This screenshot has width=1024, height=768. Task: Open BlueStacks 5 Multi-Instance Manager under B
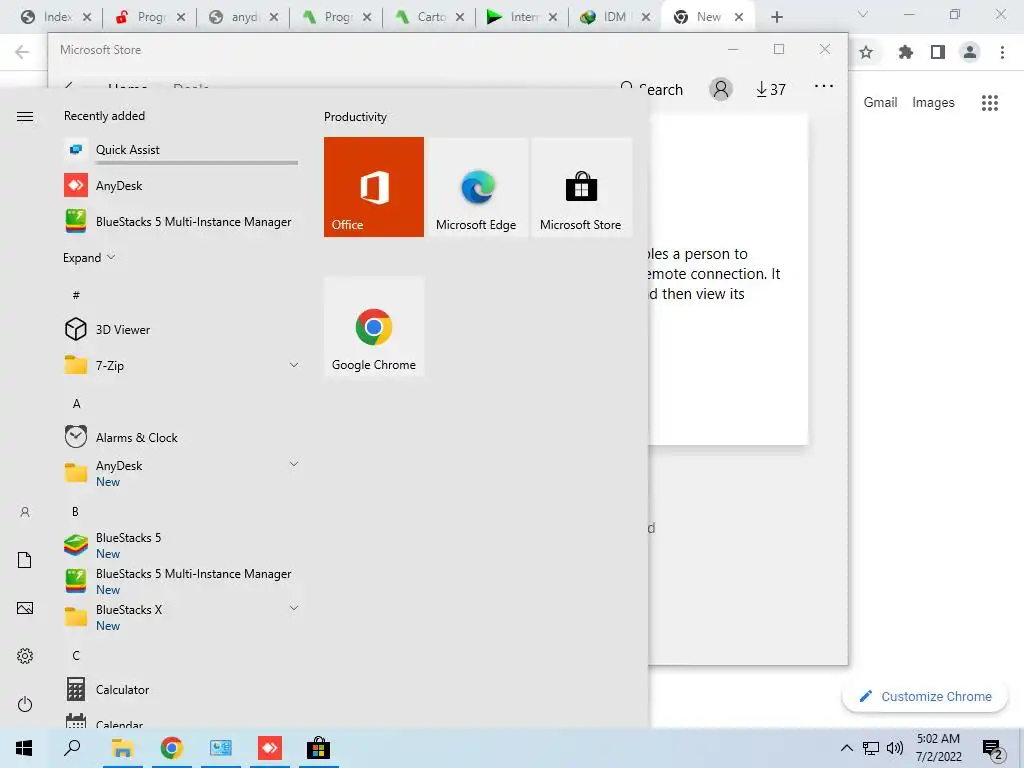pos(181,581)
